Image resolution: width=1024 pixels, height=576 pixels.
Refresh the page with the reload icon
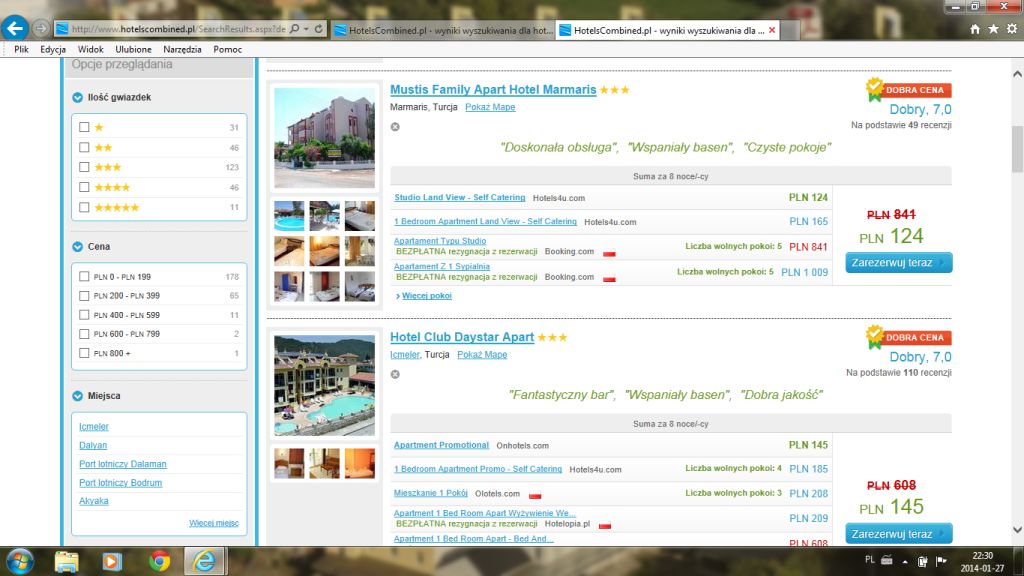319,29
